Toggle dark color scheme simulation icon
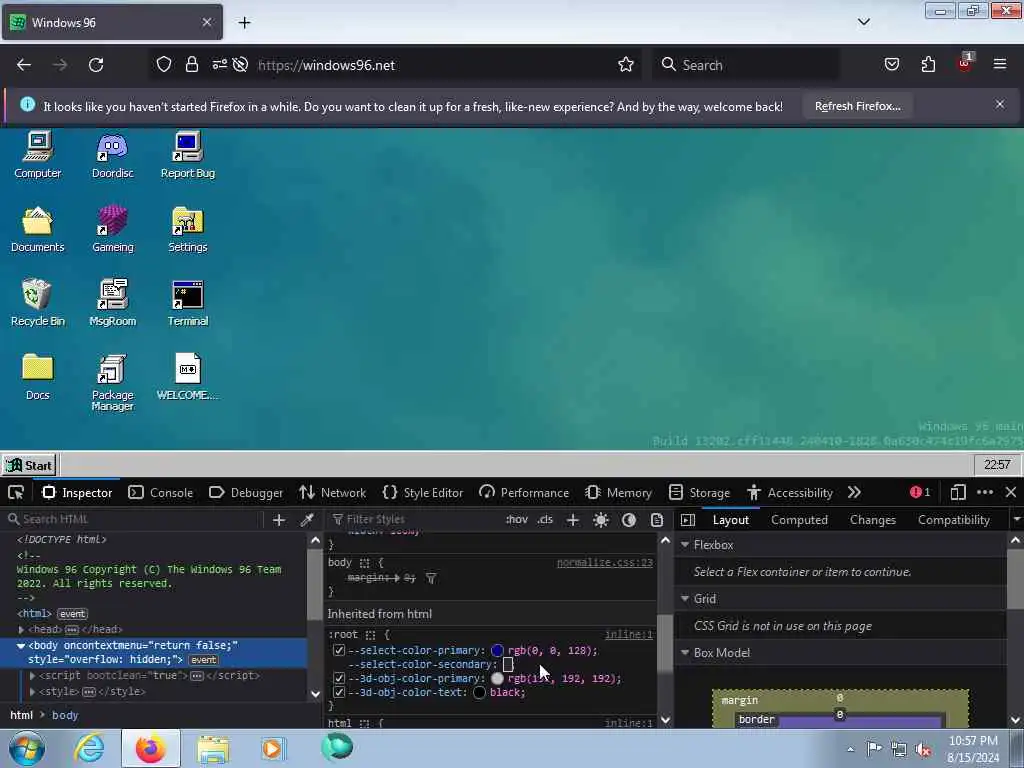Image resolution: width=1024 pixels, height=768 pixels. (629, 520)
